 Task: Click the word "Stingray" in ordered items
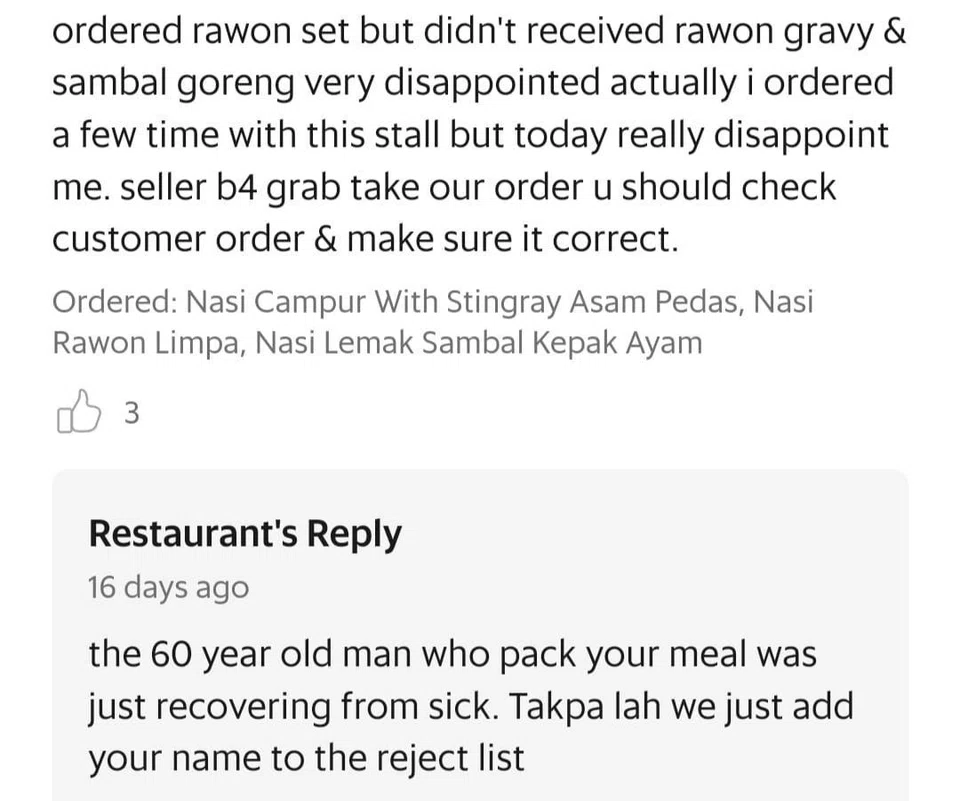click(506, 301)
